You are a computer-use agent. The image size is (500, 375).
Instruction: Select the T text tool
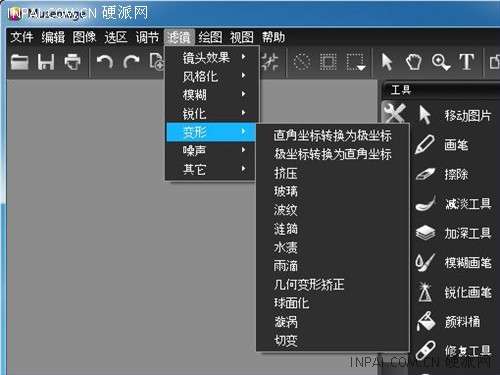tap(467, 62)
